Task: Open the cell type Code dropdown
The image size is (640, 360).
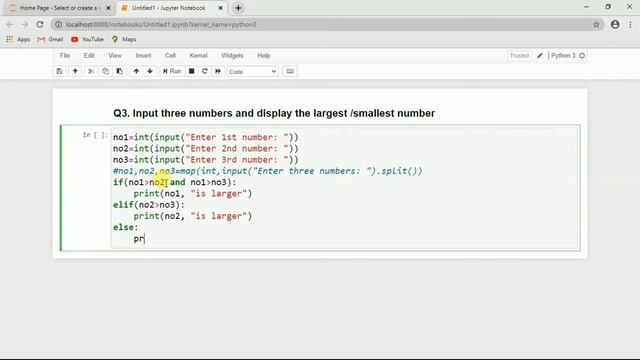Action: (x=253, y=71)
